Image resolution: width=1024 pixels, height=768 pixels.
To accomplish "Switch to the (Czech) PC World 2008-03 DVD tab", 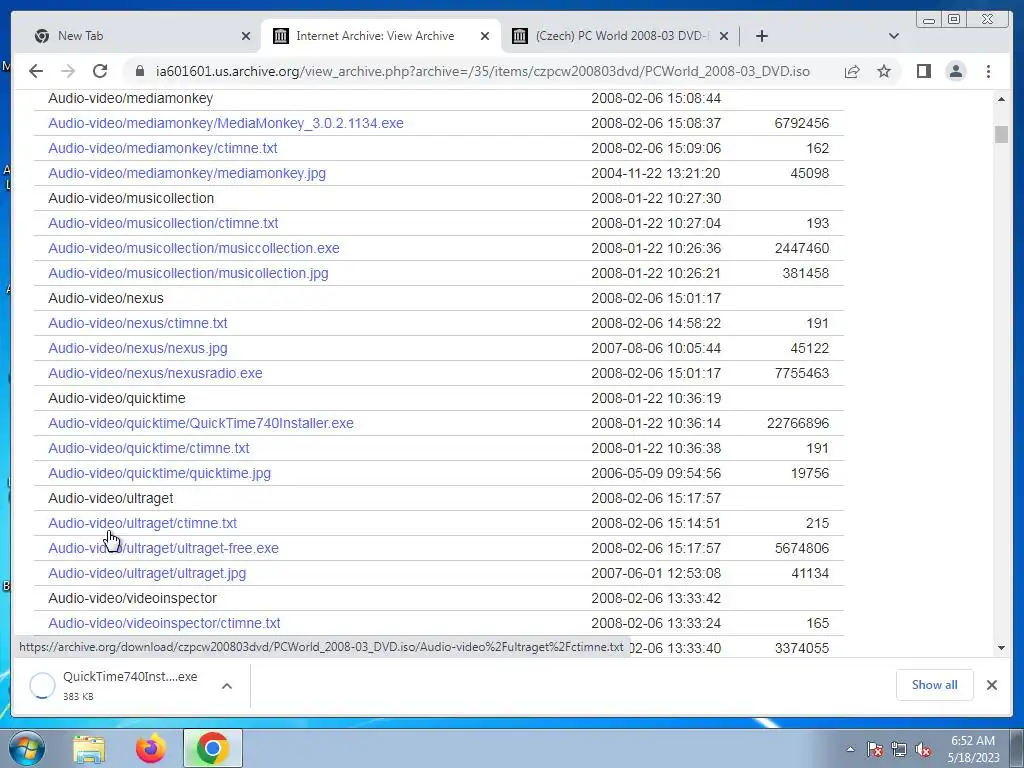I will [x=620, y=36].
